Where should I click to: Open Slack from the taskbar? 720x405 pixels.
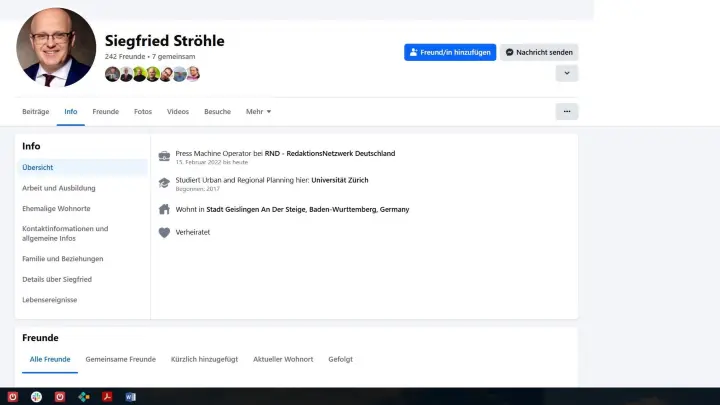point(36,397)
